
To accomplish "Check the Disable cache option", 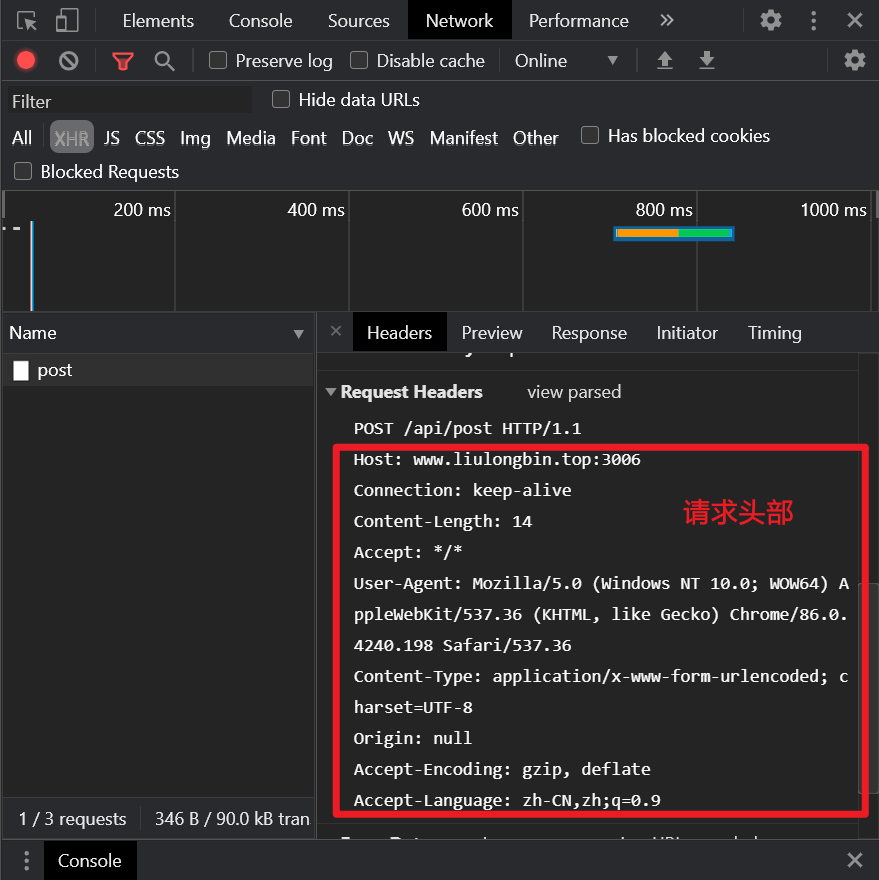I will click(x=359, y=61).
